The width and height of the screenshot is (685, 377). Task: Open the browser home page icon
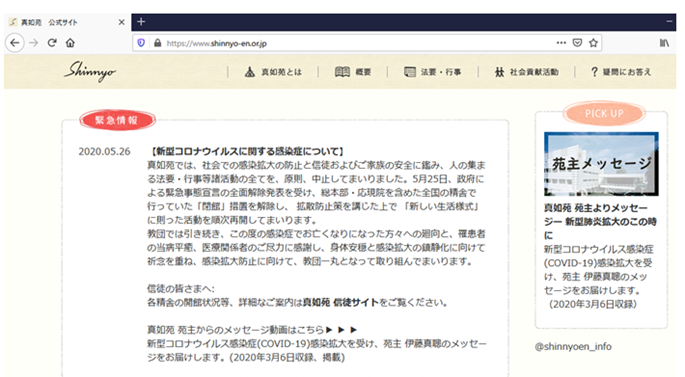click(70, 43)
